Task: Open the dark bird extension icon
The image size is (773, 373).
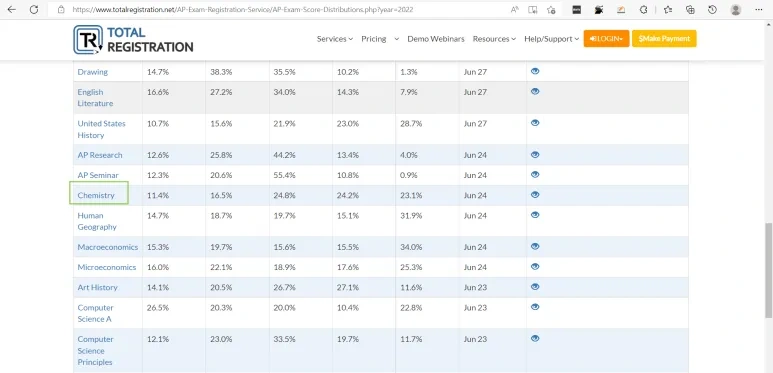Action: 599,9
